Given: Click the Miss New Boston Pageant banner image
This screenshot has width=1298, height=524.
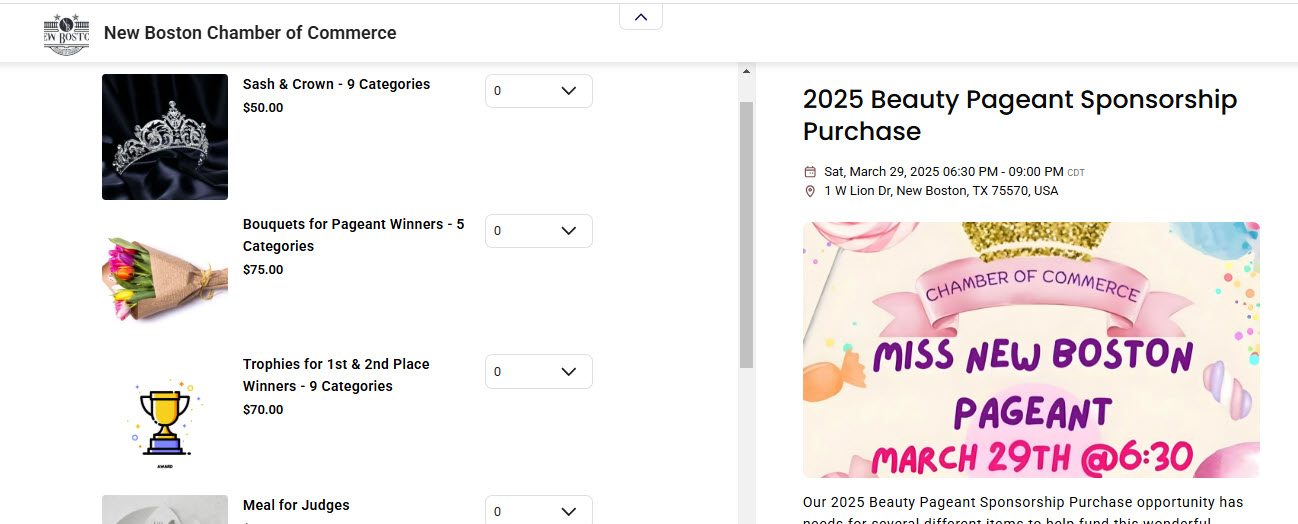Looking at the screenshot, I should click(1031, 350).
